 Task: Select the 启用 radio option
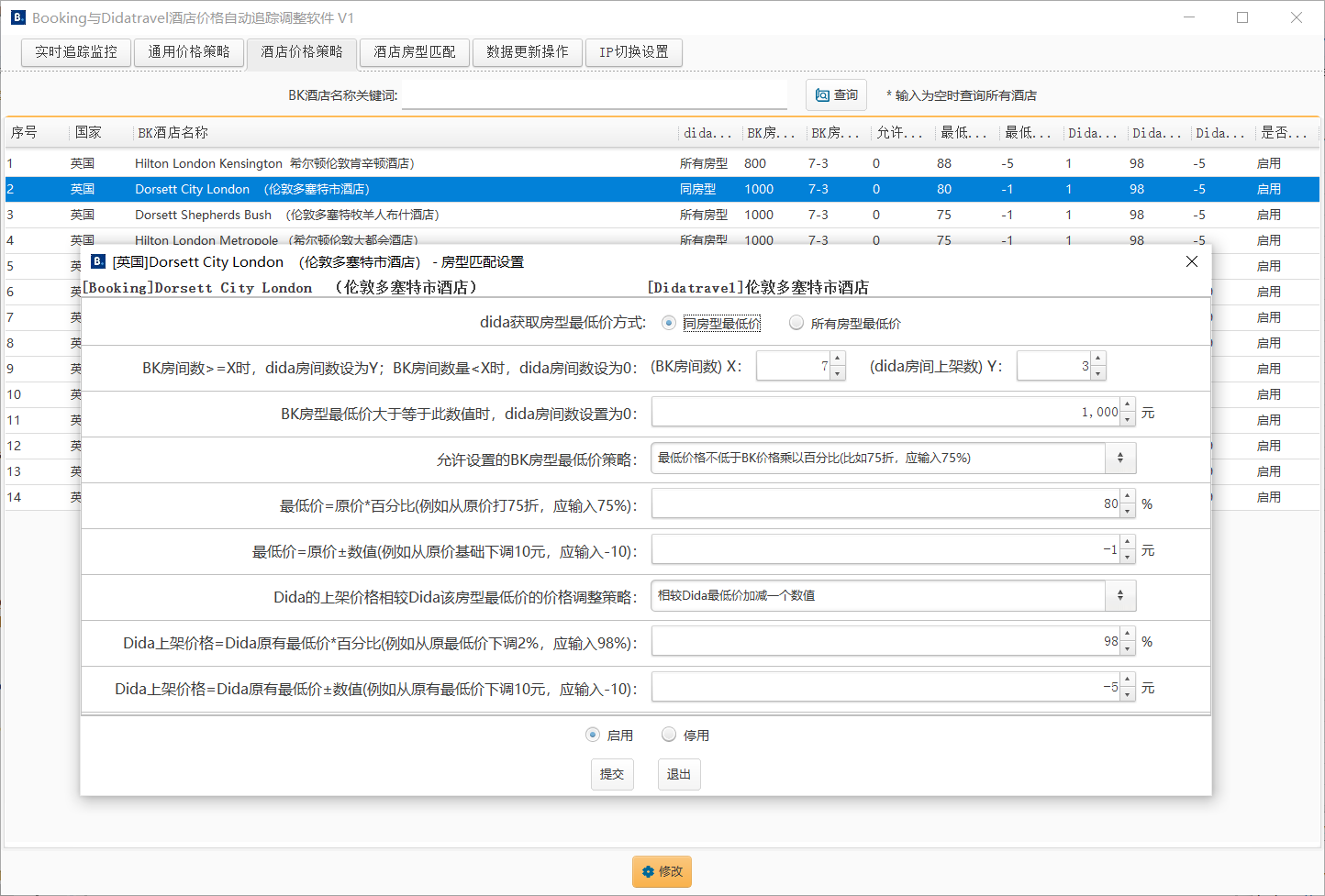click(593, 735)
